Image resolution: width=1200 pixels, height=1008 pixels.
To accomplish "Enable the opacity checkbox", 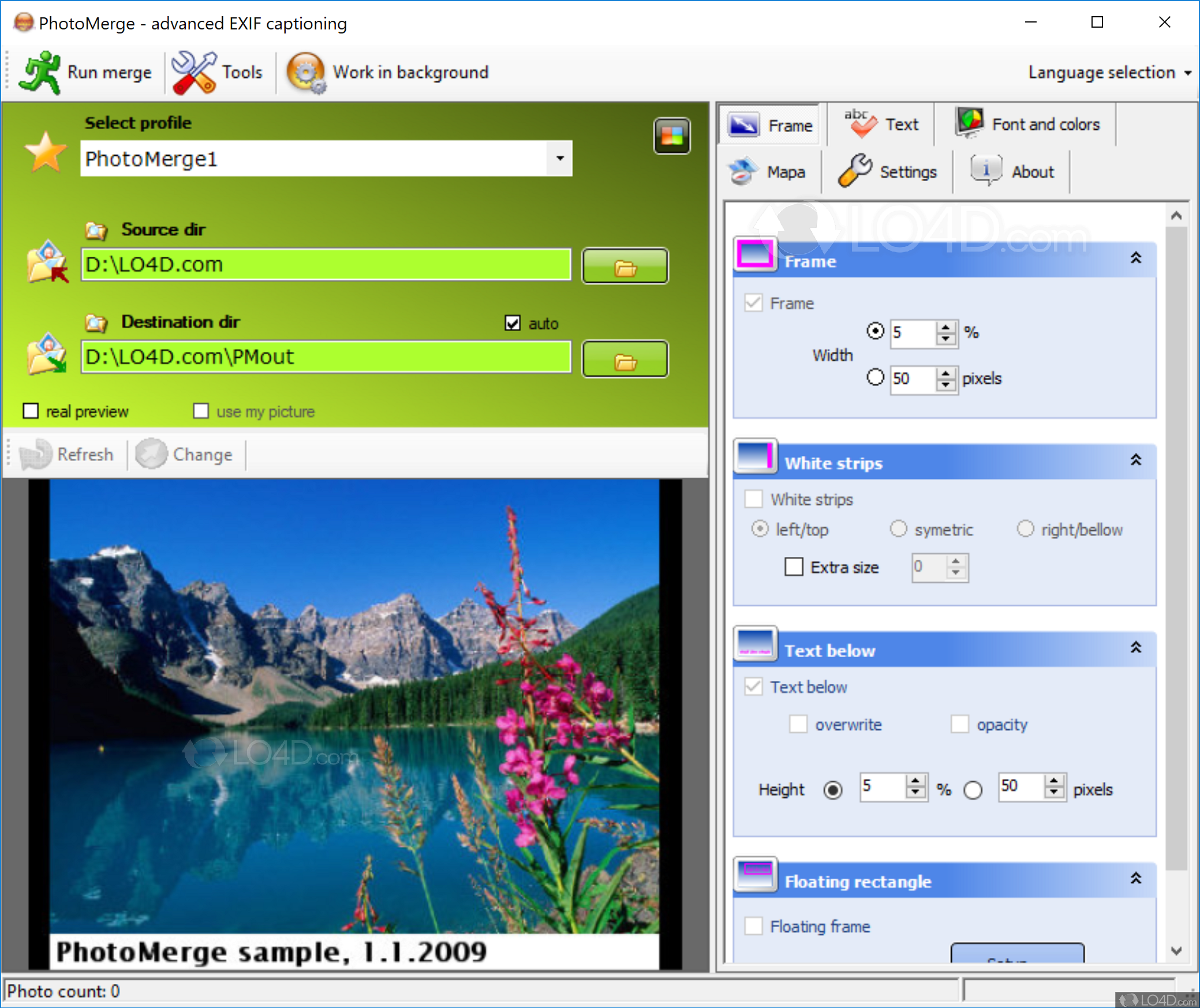I will (x=960, y=724).
